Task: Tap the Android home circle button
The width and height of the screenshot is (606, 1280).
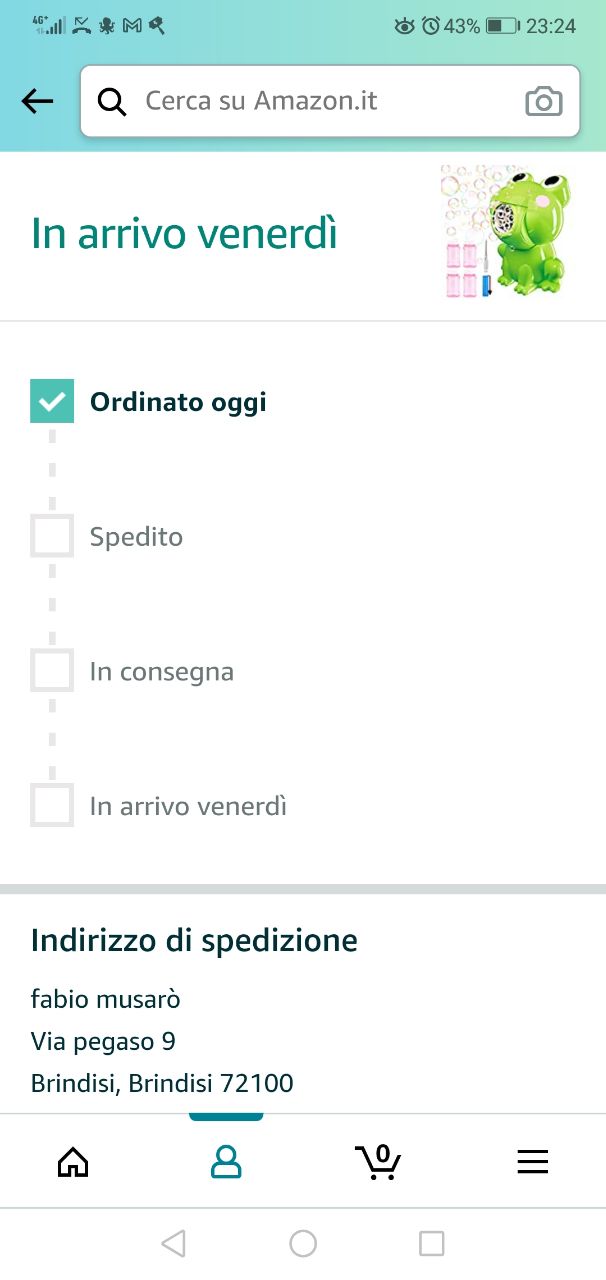Action: pyautogui.click(x=303, y=1243)
